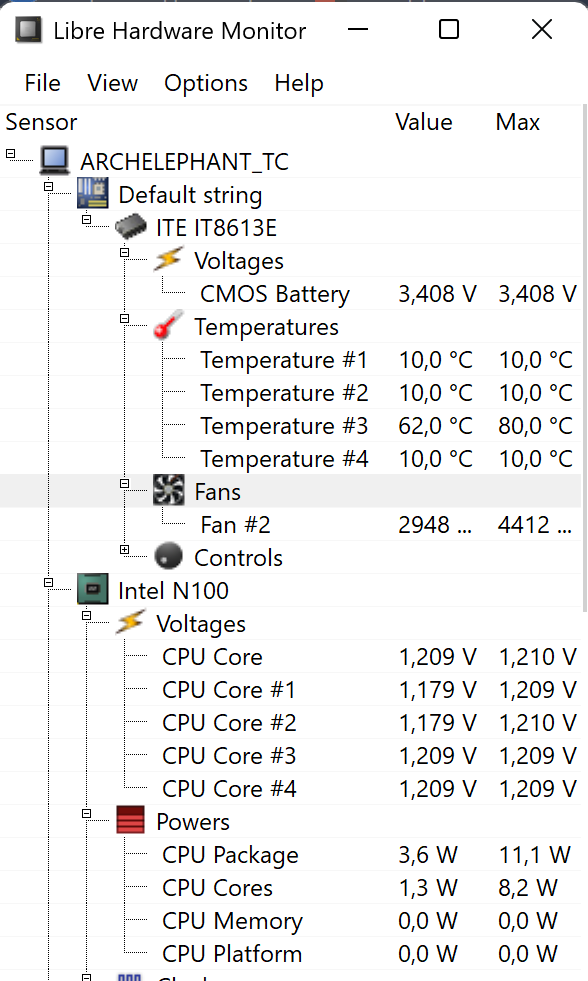Image resolution: width=588 pixels, height=981 pixels.
Task: Collapse the Temperatures section minus box
Action: click(x=124, y=318)
